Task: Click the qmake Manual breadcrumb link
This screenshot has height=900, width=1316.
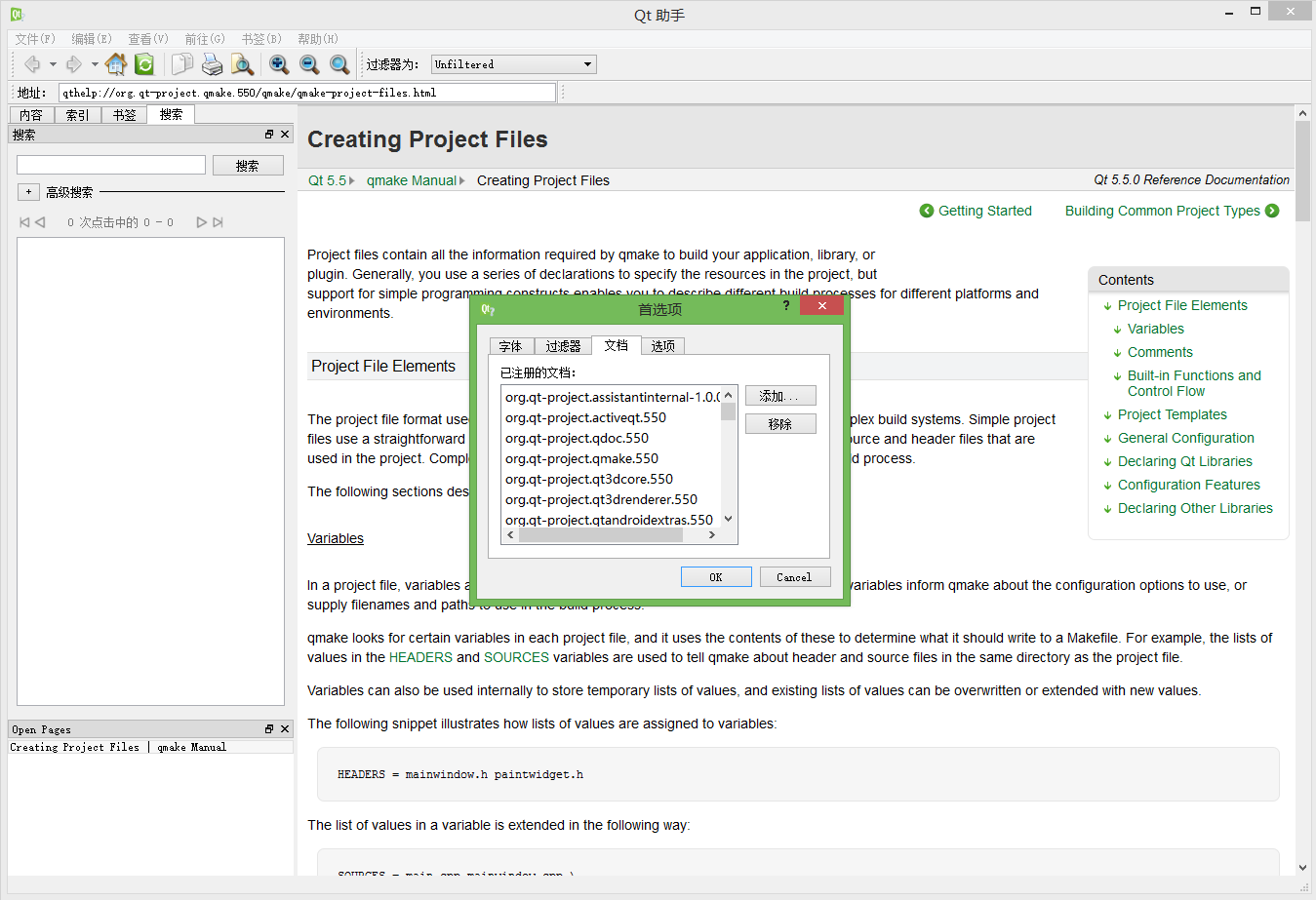Action: click(412, 180)
